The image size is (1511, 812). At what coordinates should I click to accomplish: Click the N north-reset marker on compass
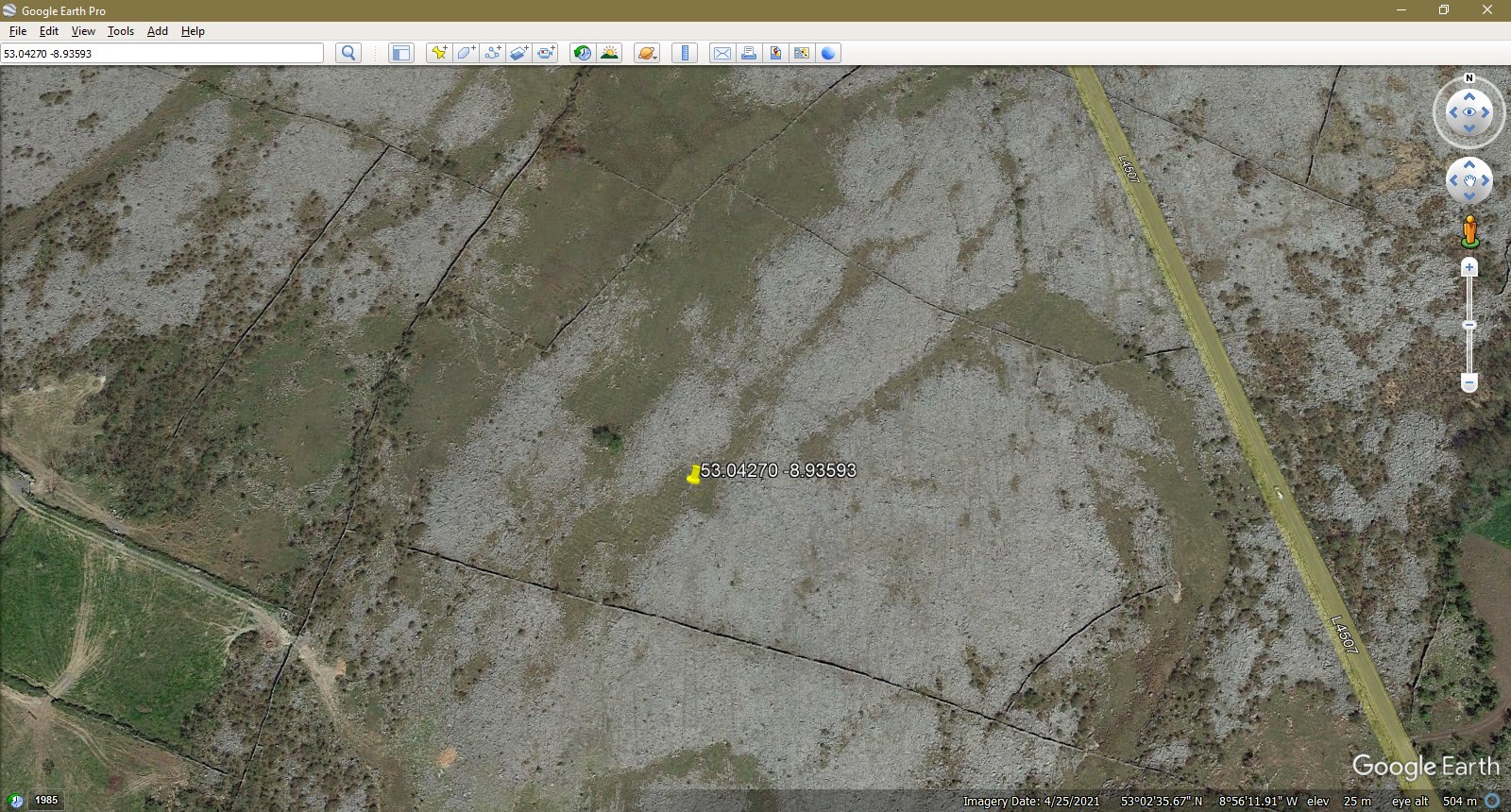1469,78
